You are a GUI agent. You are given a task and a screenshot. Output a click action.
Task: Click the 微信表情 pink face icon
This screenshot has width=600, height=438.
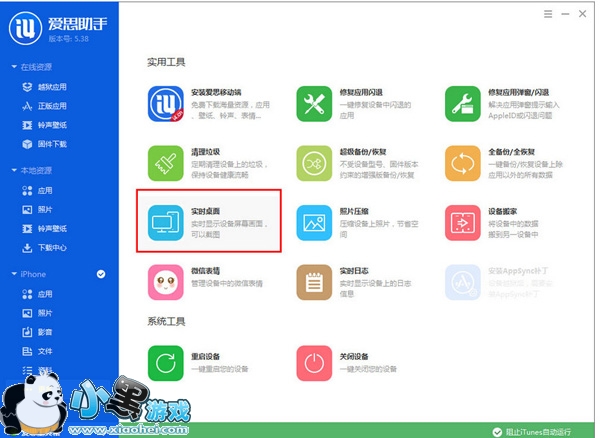tap(165, 282)
